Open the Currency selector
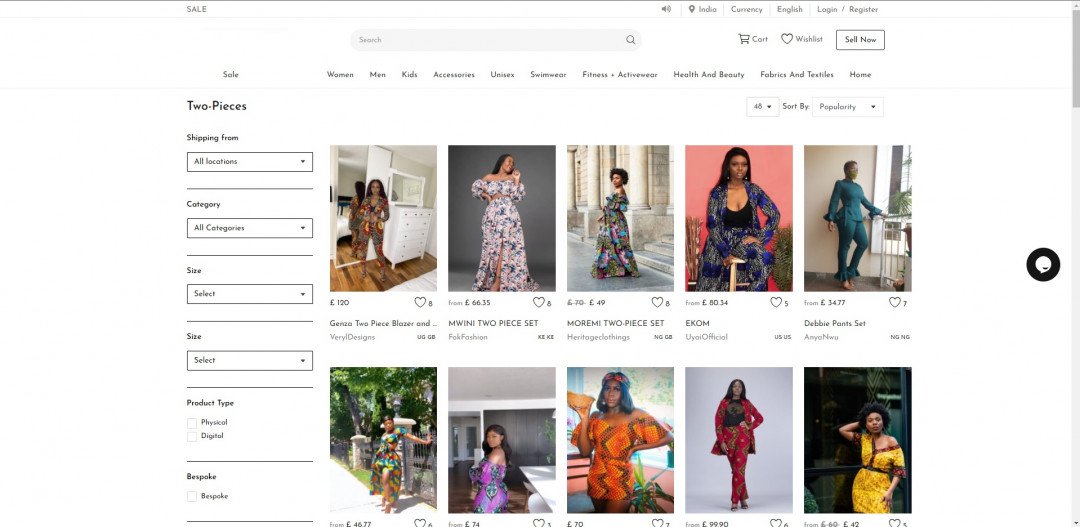1080x527 pixels. (747, 10)
